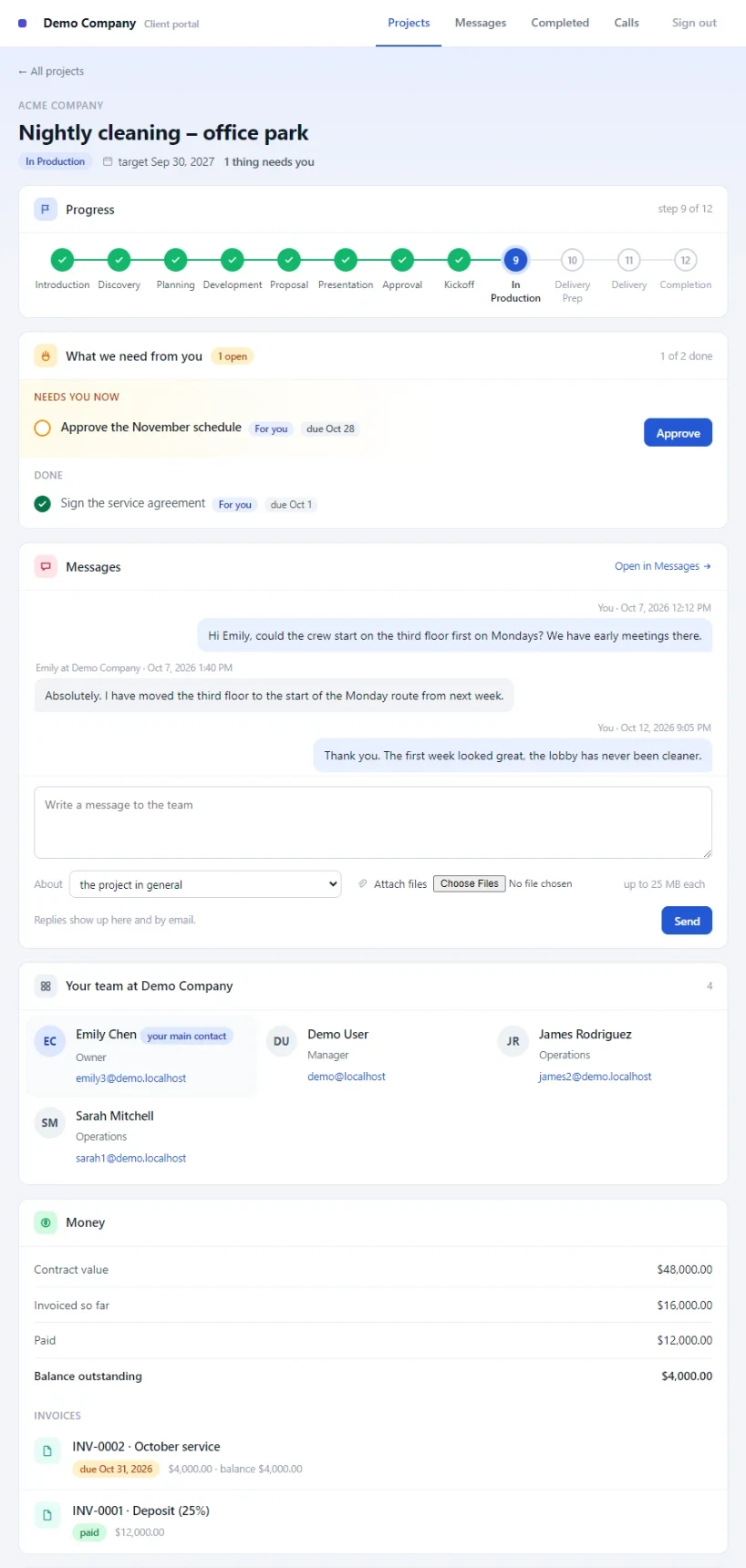Viewport: 746px width, 1568px height.
Task: Open the Messages tab in the header
Action: [x=481, y=23]
